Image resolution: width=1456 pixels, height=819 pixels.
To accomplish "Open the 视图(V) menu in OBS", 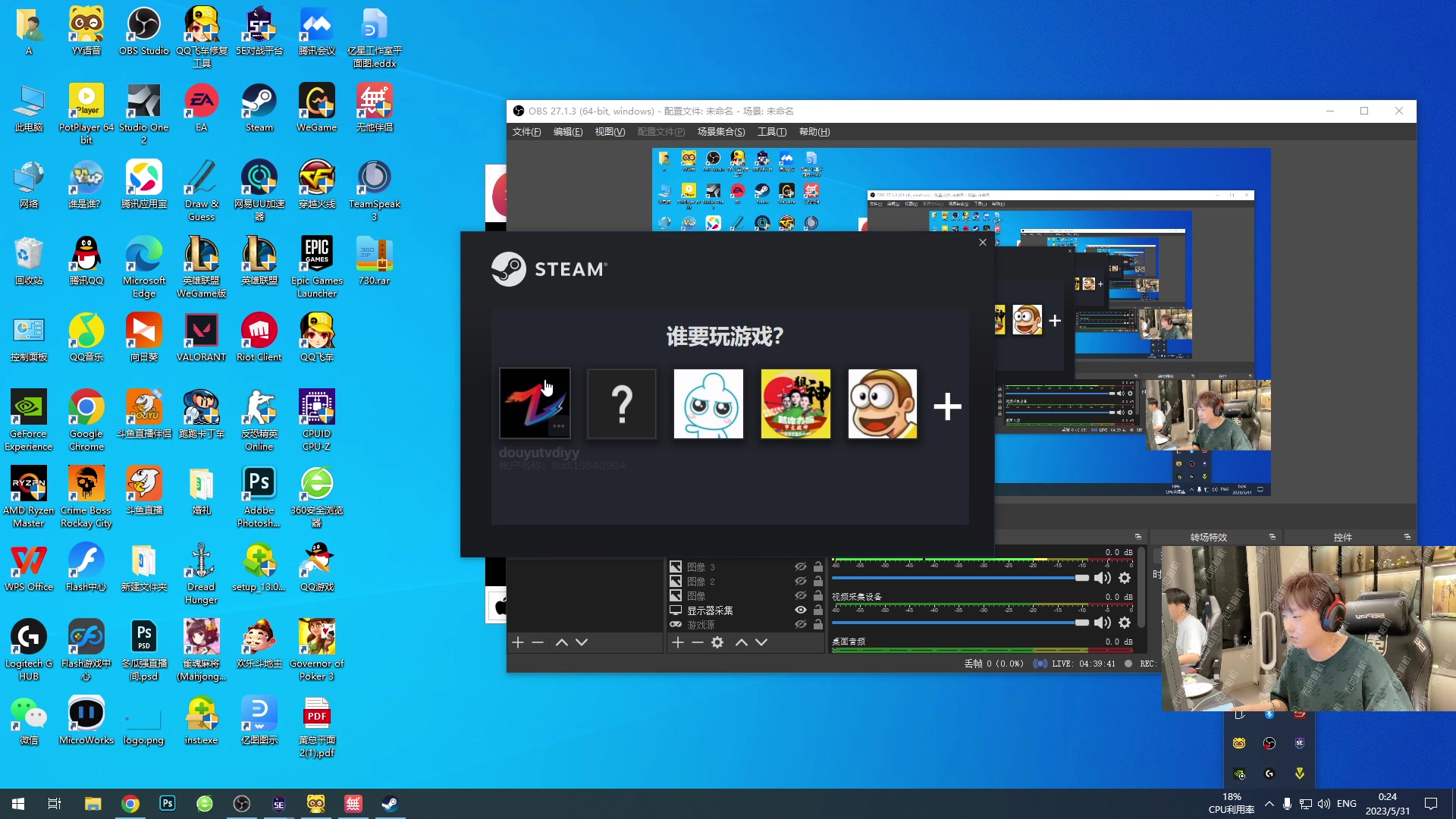I will point(610,132).
